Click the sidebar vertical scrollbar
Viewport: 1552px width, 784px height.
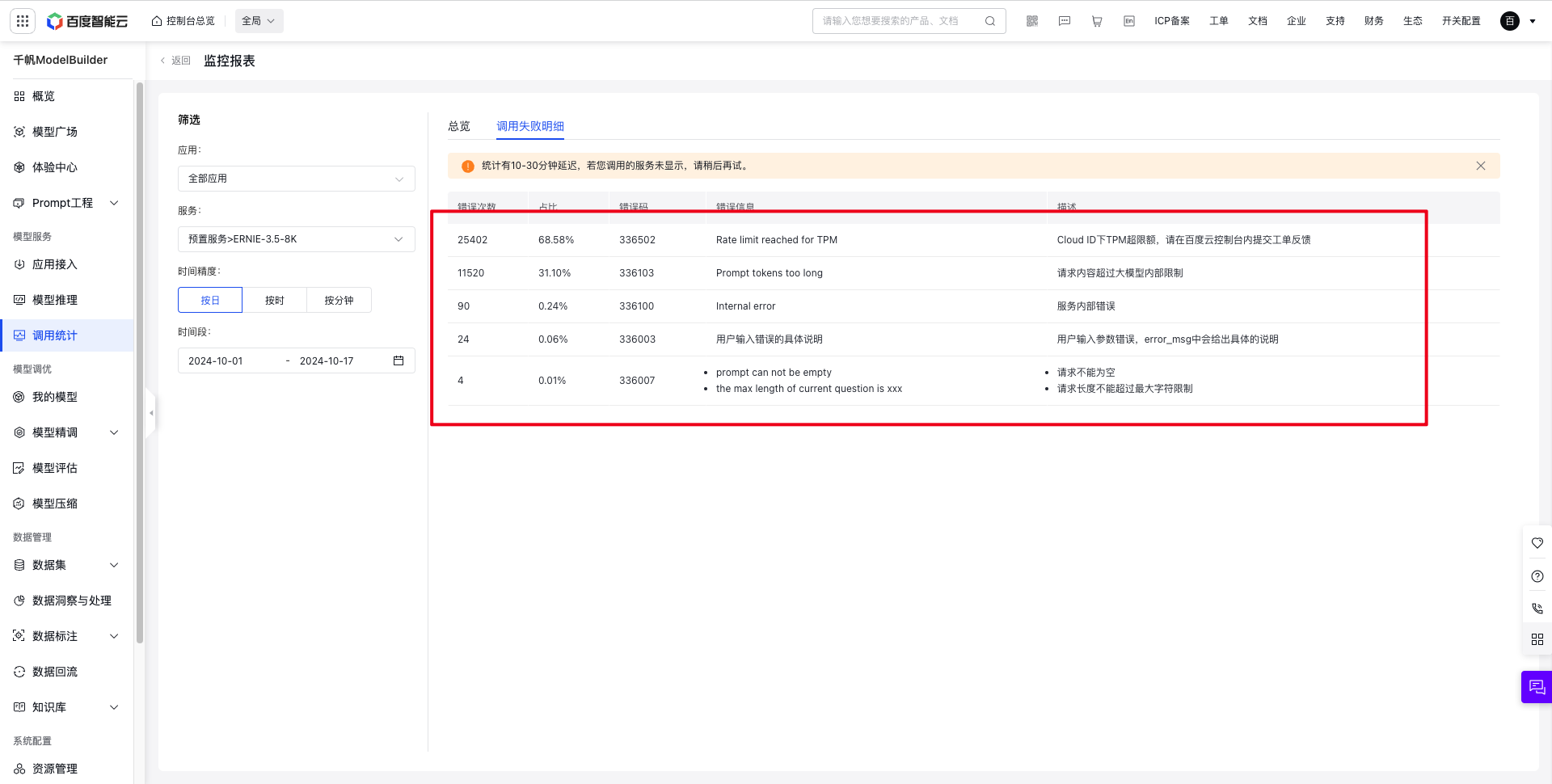click(x=140, y=364)
